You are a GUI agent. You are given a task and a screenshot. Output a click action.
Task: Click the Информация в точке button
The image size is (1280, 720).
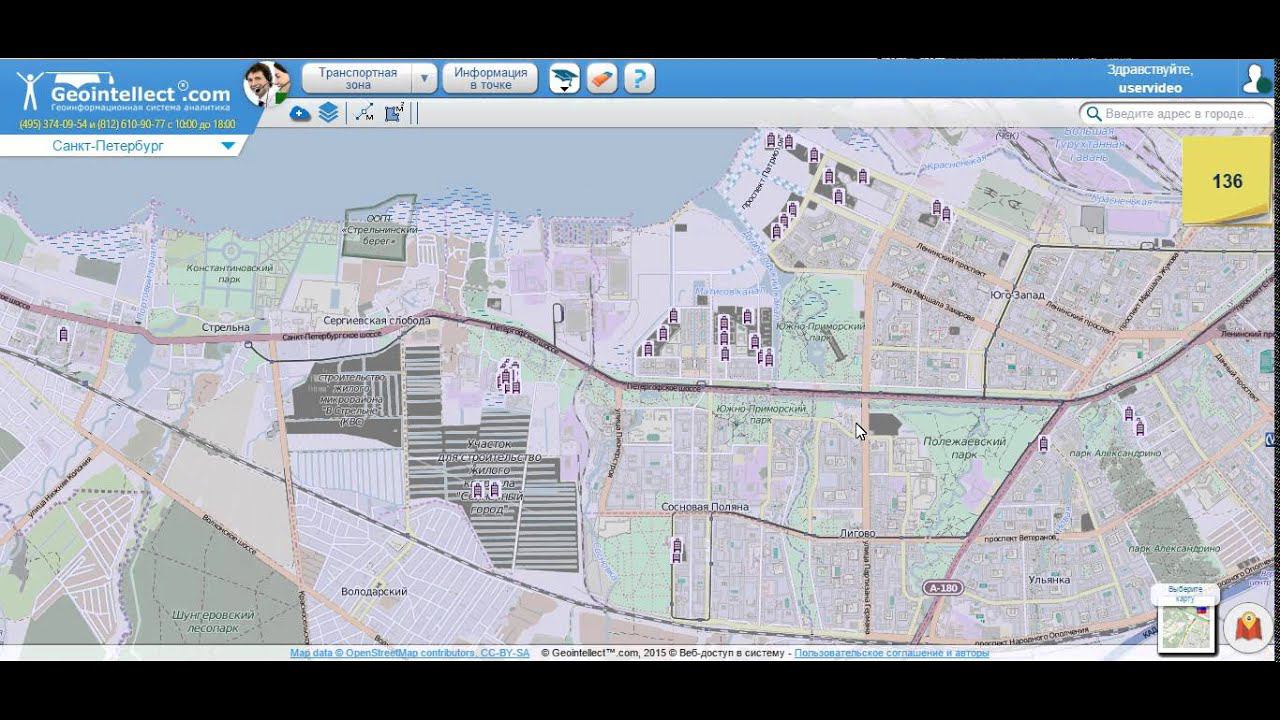click(490, 78)
